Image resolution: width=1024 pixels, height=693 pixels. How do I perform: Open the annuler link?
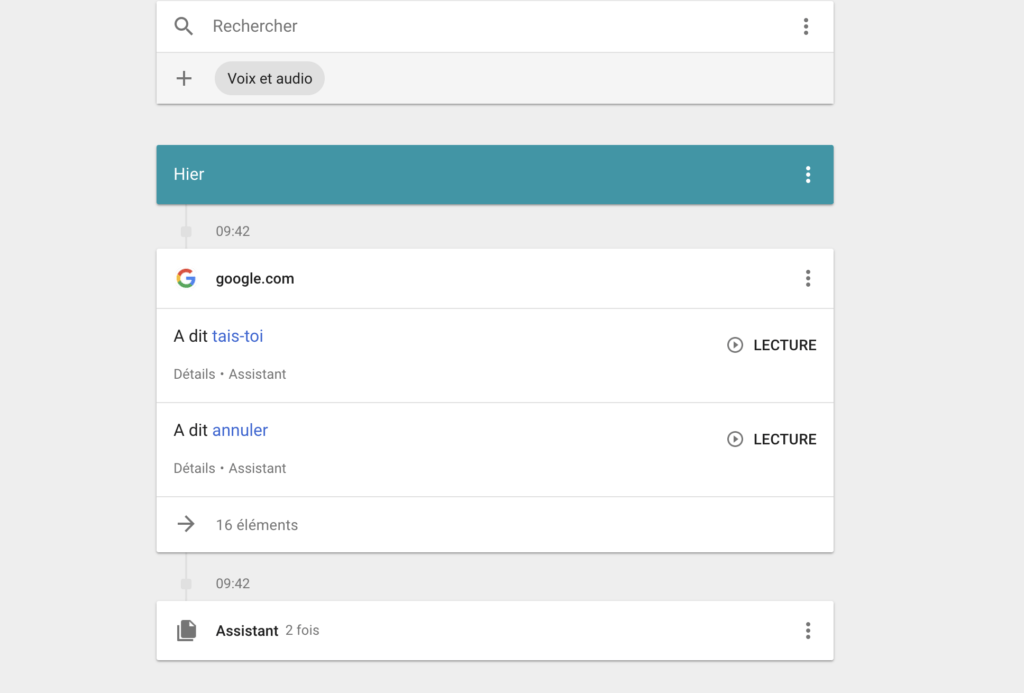coord(240,430)
